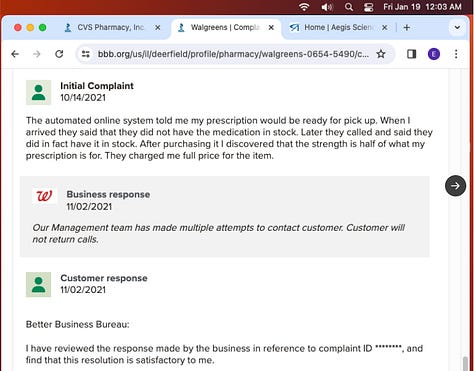474x371 pixels.
Task: Close the Aegis Sciences tab
Action: [x=385, y=28]
